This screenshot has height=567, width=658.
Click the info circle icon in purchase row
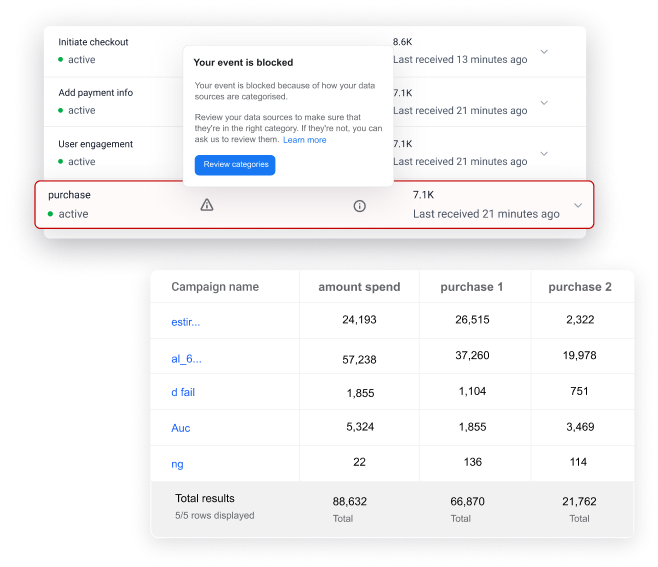(360, 206)
